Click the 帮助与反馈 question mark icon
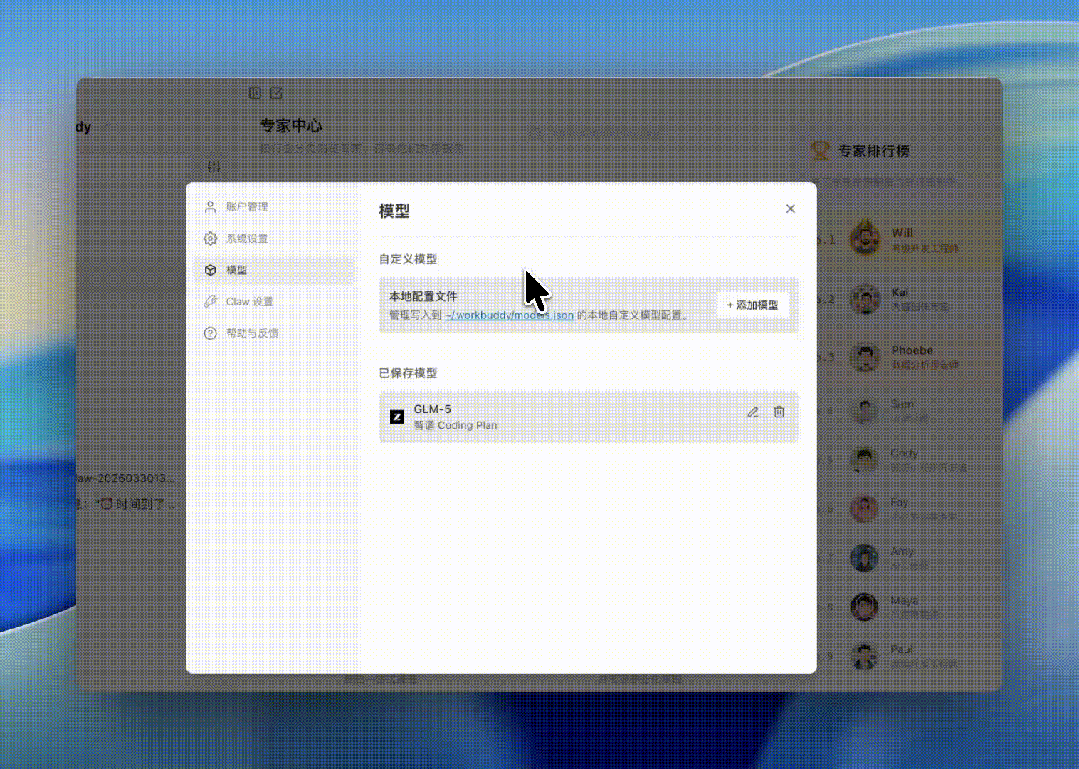 point(210,333)
